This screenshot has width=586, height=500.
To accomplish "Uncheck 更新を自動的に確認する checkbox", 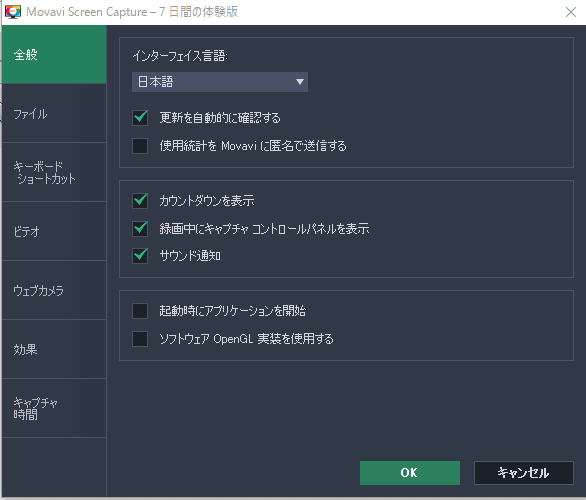I will pyautogui.click(x=140, y=118).
